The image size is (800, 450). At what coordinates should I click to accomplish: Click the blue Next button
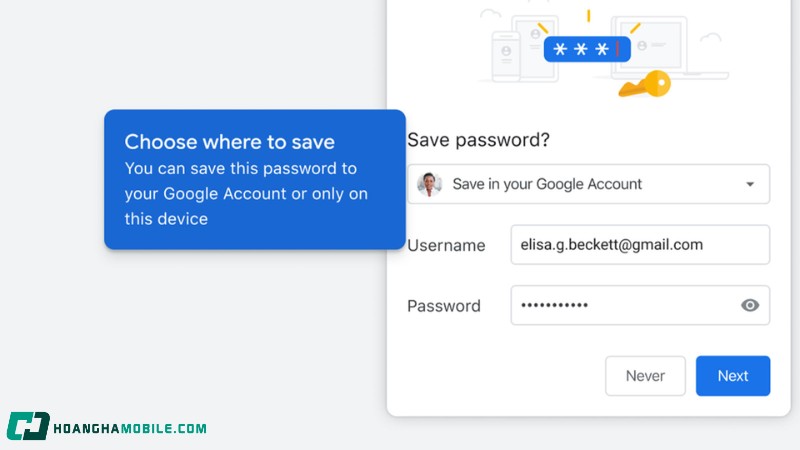pos(733,376)
